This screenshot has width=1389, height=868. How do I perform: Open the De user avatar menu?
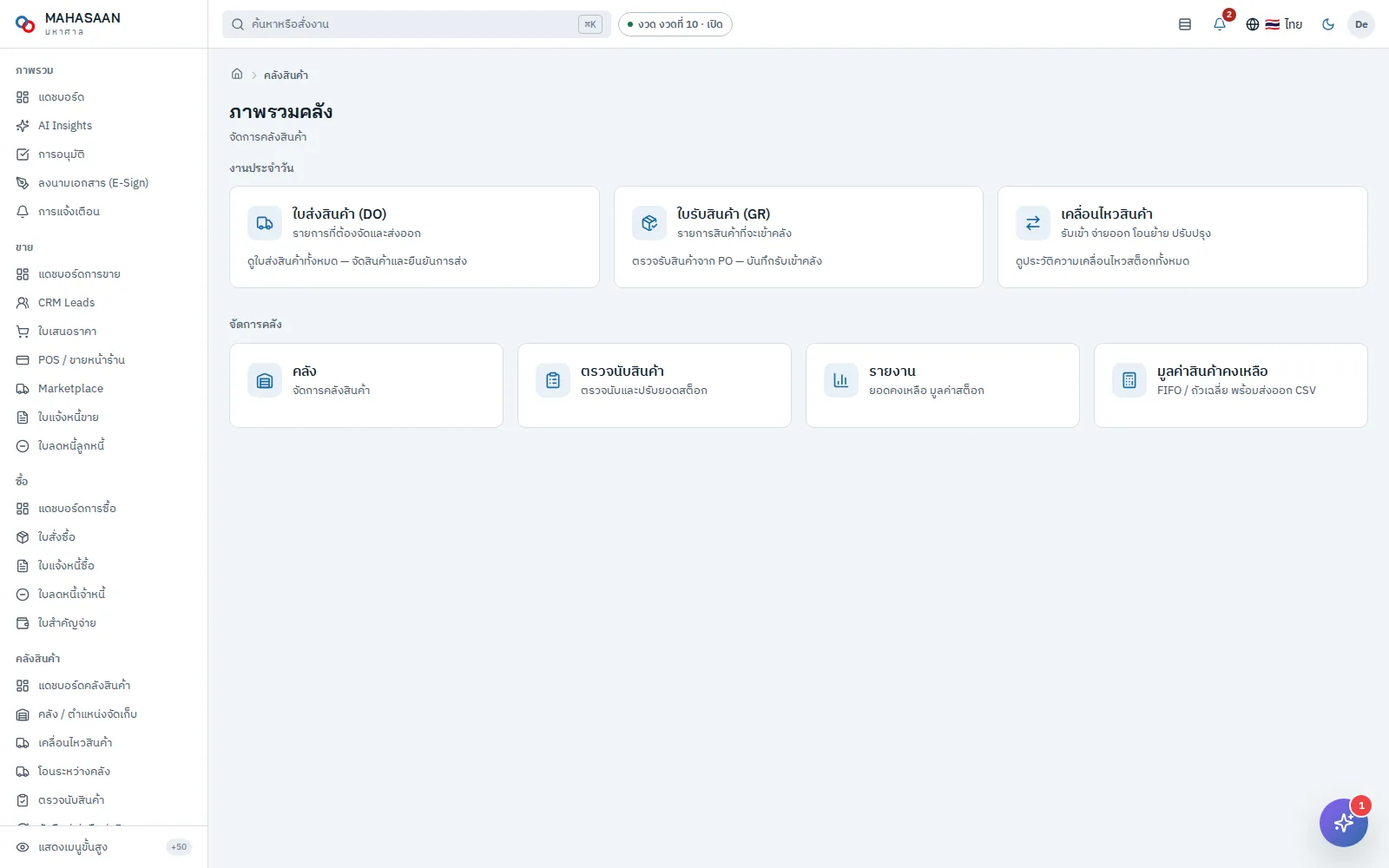pos(1361,24)
